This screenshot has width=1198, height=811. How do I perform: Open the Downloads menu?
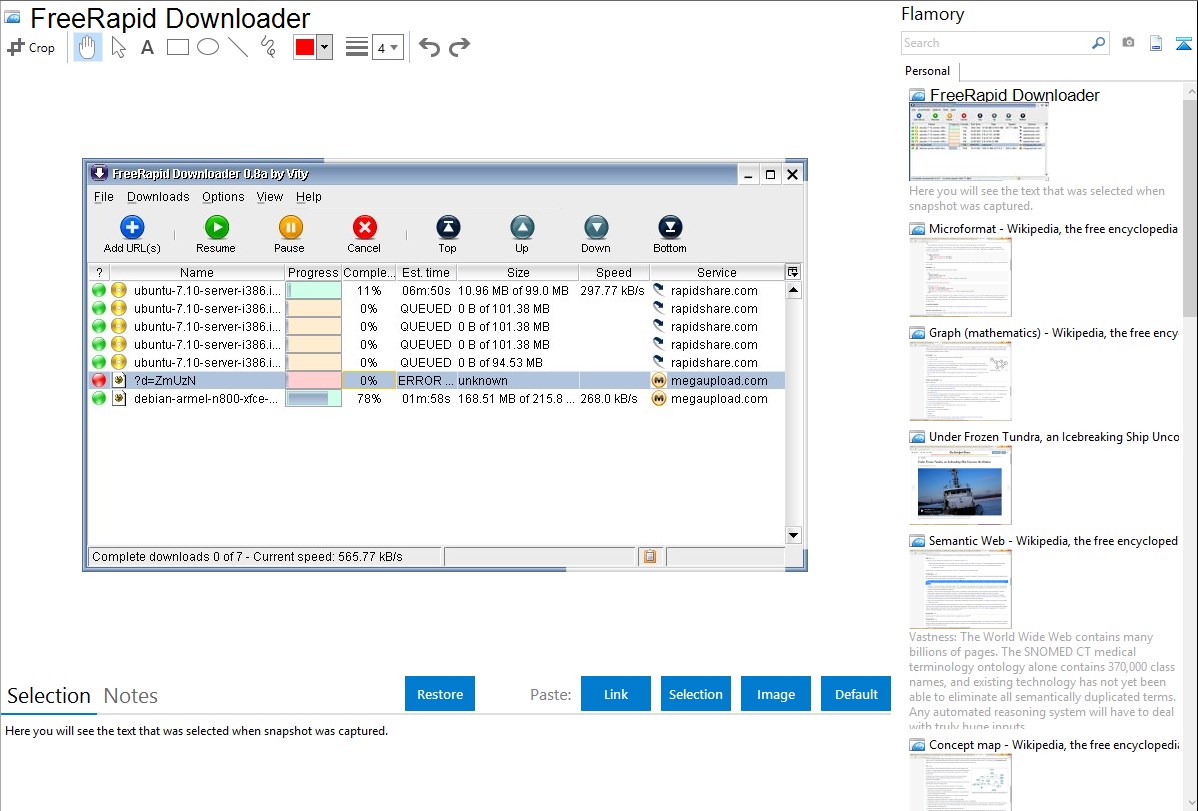pos(158,196)
